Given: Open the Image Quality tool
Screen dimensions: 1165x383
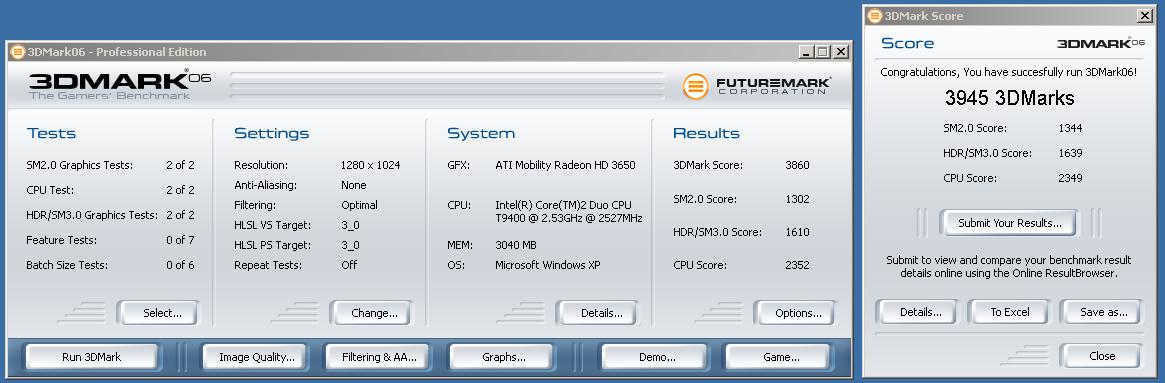Looking at the screenshot, I should 256,357.
